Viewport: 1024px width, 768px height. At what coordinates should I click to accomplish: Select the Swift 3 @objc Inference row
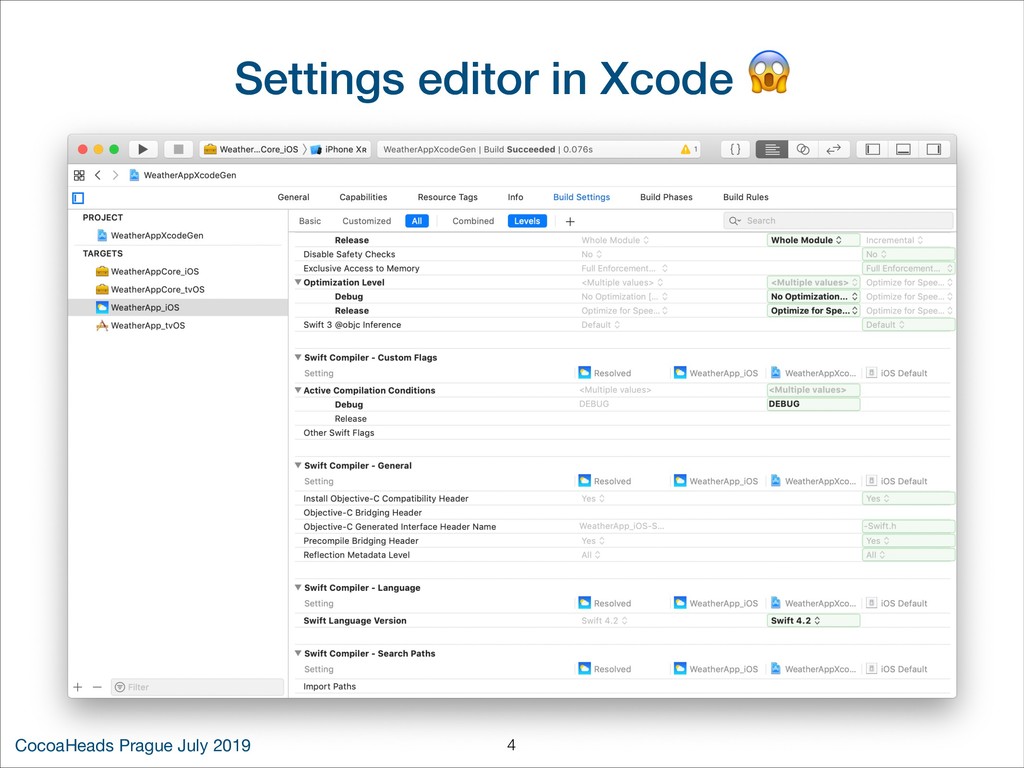tap(622, 325)
